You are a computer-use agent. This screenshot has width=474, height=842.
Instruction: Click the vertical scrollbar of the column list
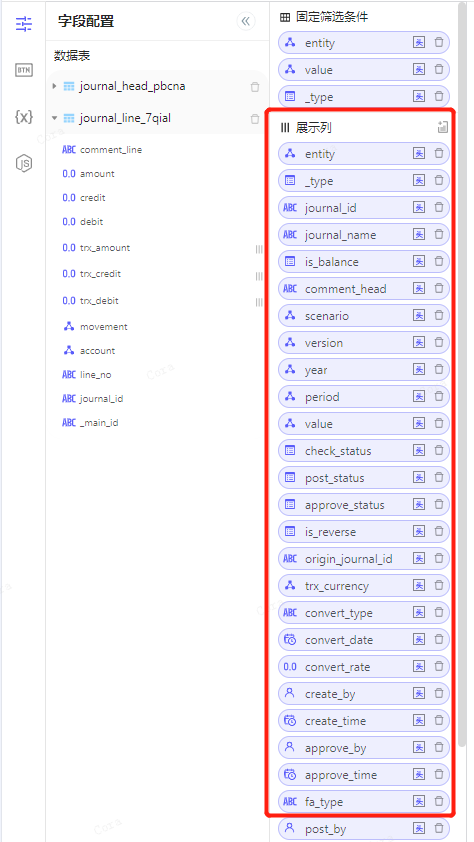[462, 374]
